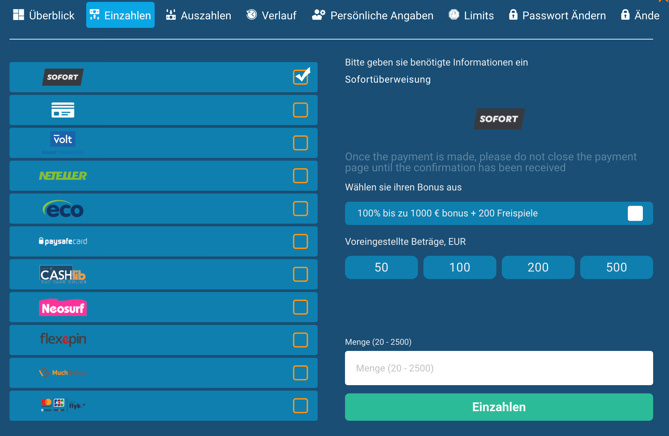The height and width of the screenshot is (436, 669).
Task: Click the CASHlib logo
Action: 63,274
